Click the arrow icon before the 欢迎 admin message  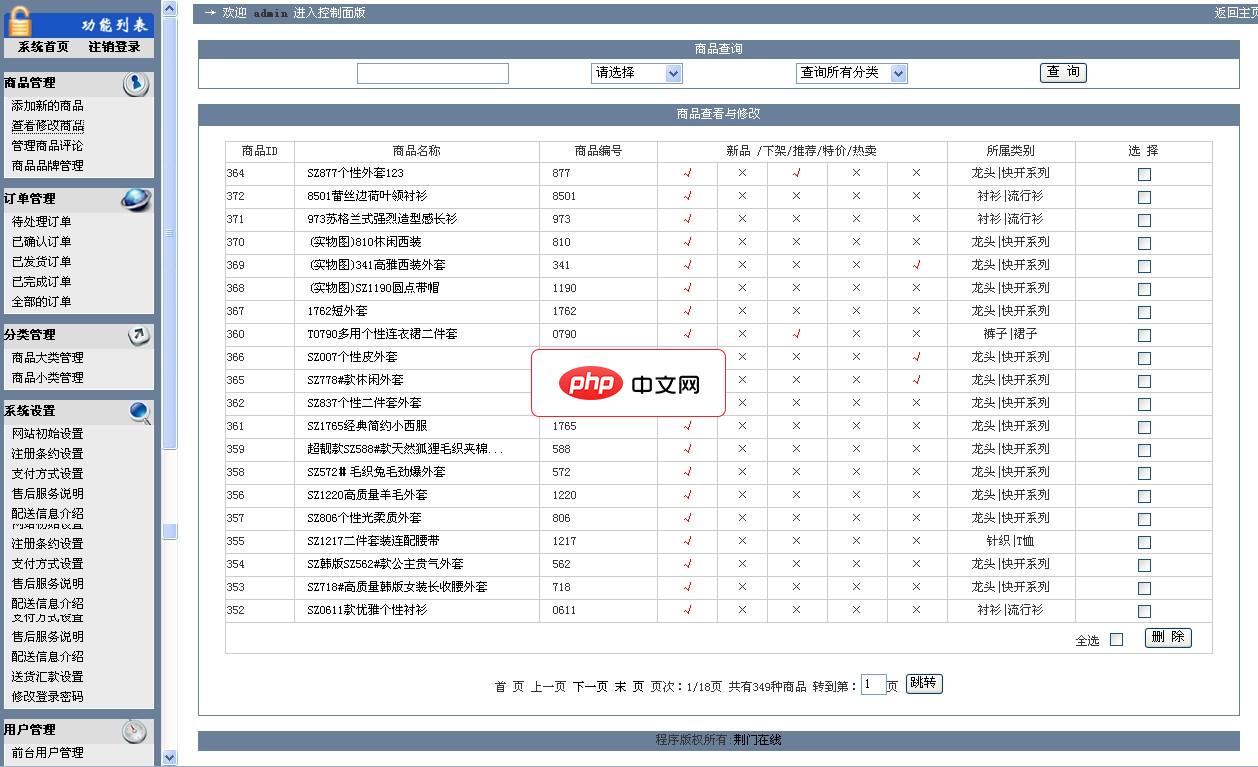click(209, 13)
